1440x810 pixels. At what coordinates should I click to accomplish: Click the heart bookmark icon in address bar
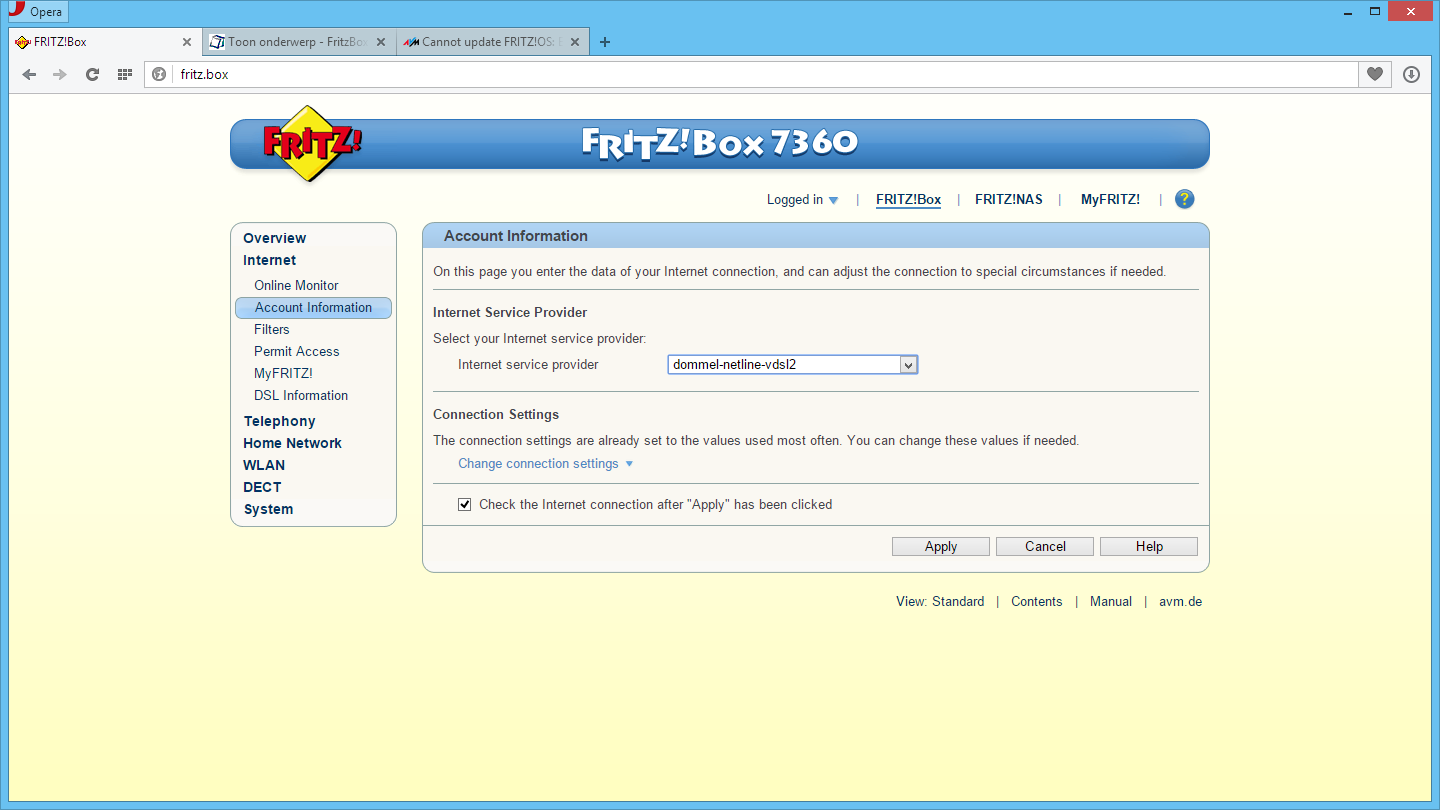point(1375,74)
